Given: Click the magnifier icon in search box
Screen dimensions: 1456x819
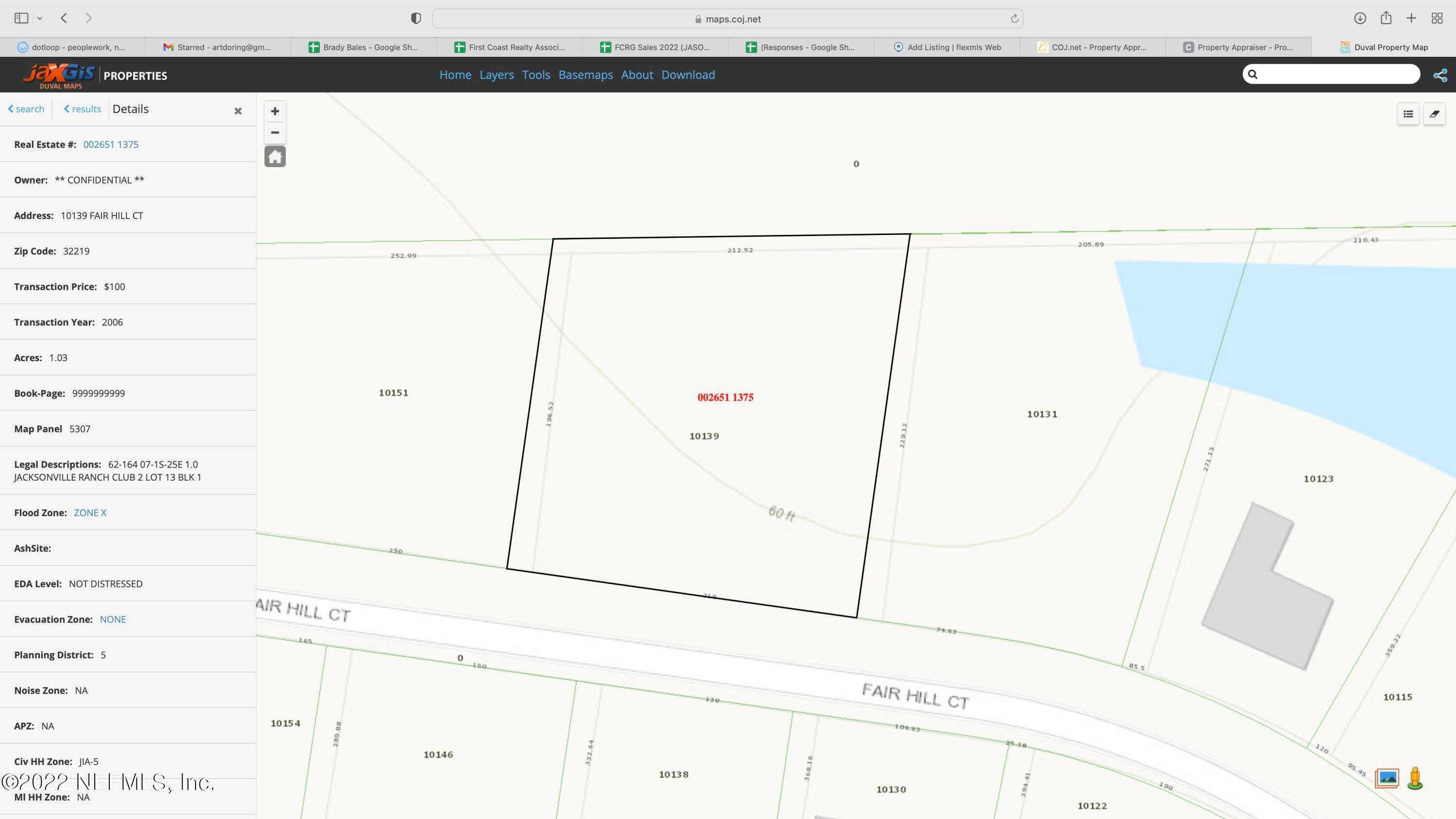Looking at the screenshot, I should point(1253,74).
